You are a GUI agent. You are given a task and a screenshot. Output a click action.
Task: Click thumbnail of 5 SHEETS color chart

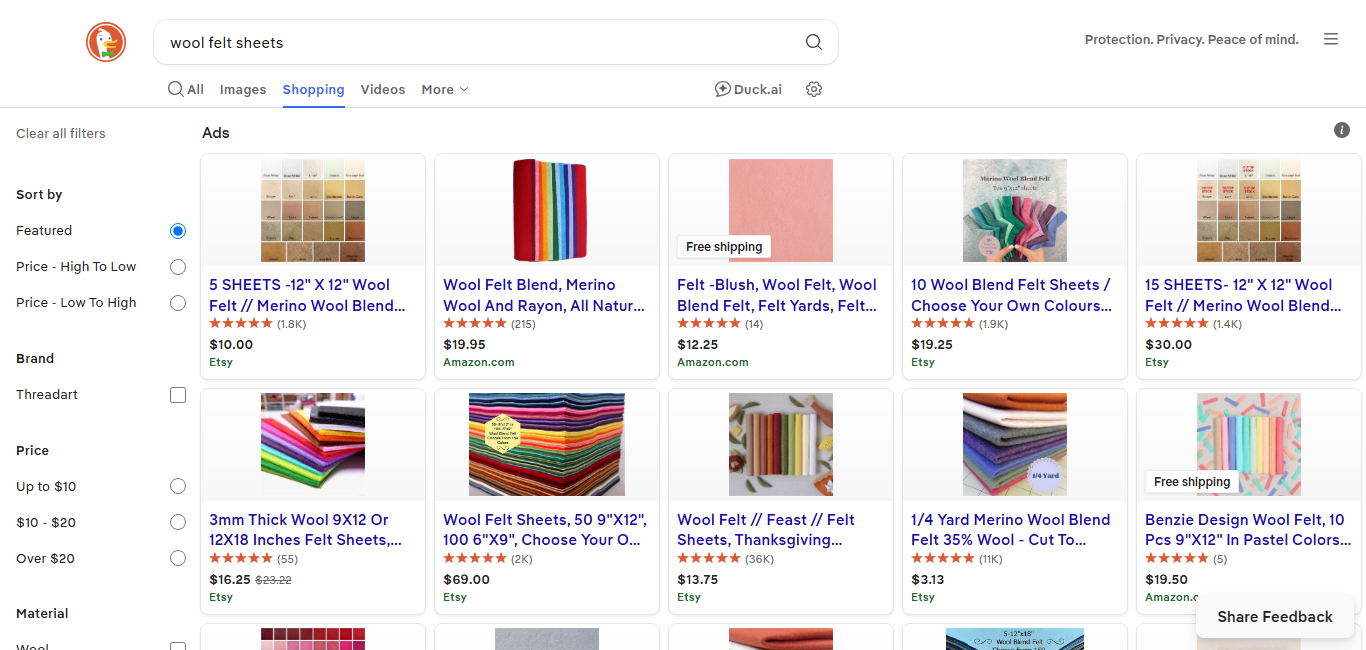(313, 210)
